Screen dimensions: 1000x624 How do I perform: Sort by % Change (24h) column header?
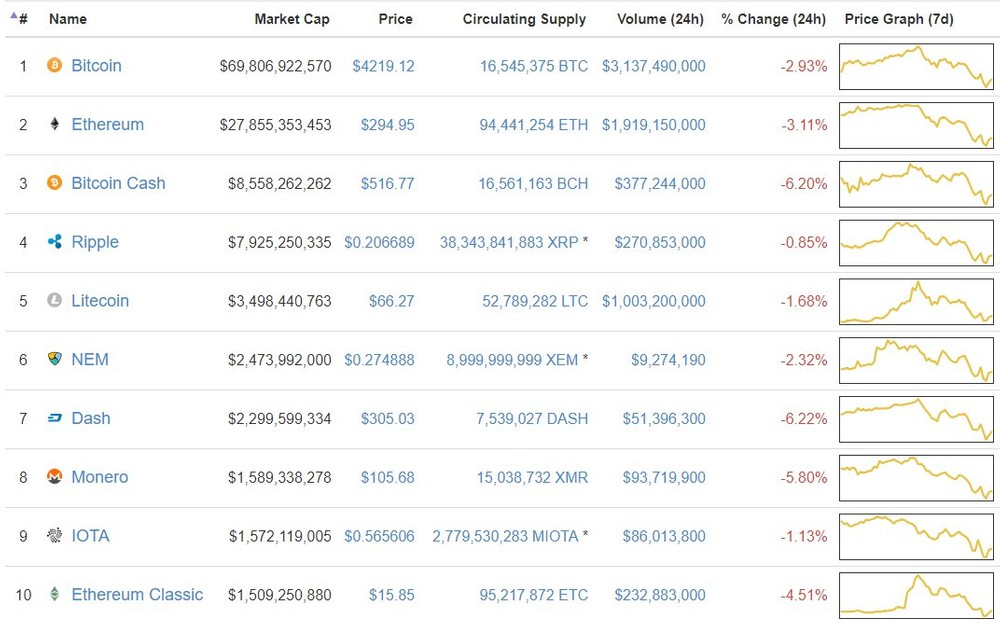(x=774, y=19)
